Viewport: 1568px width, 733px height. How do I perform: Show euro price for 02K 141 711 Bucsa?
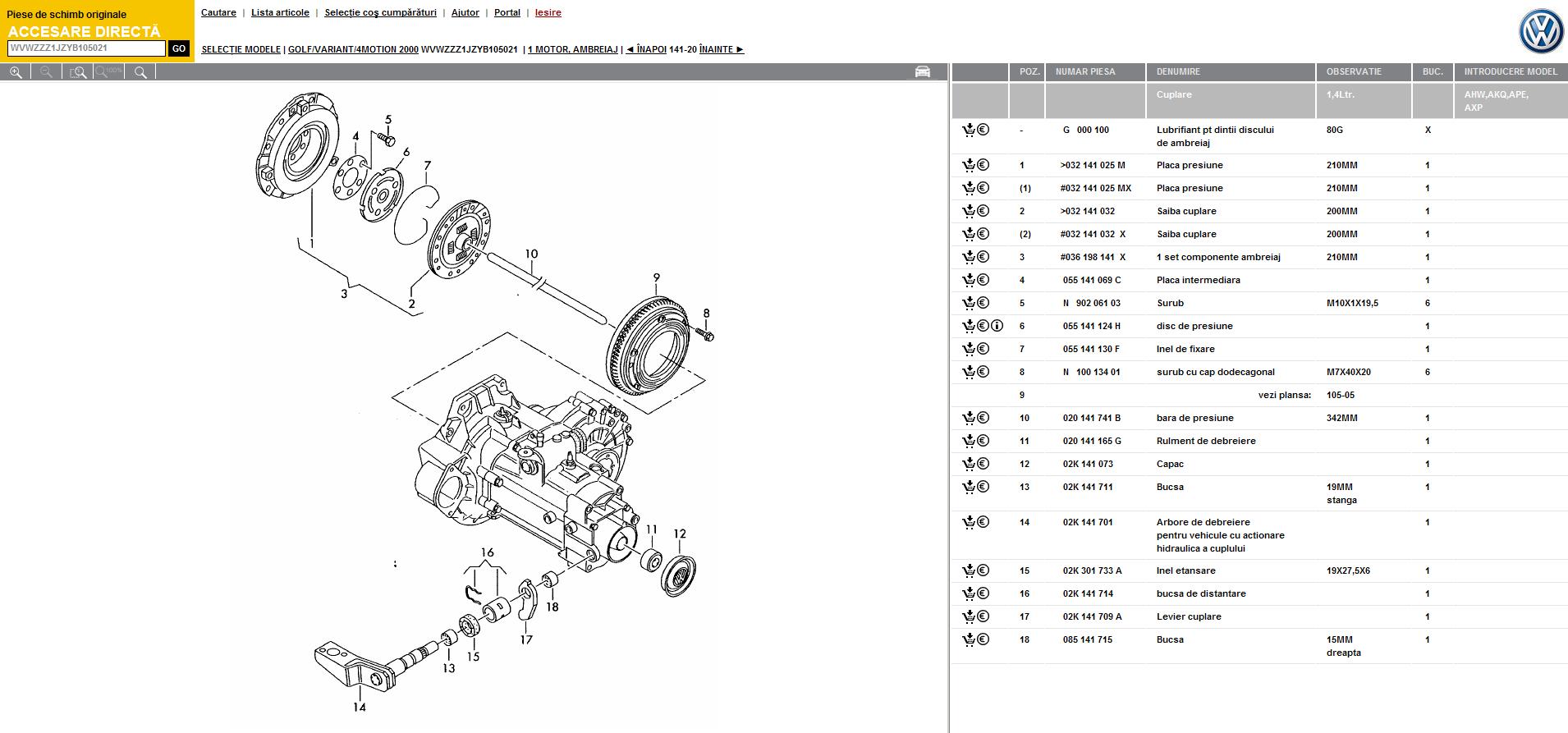[983, 487]
